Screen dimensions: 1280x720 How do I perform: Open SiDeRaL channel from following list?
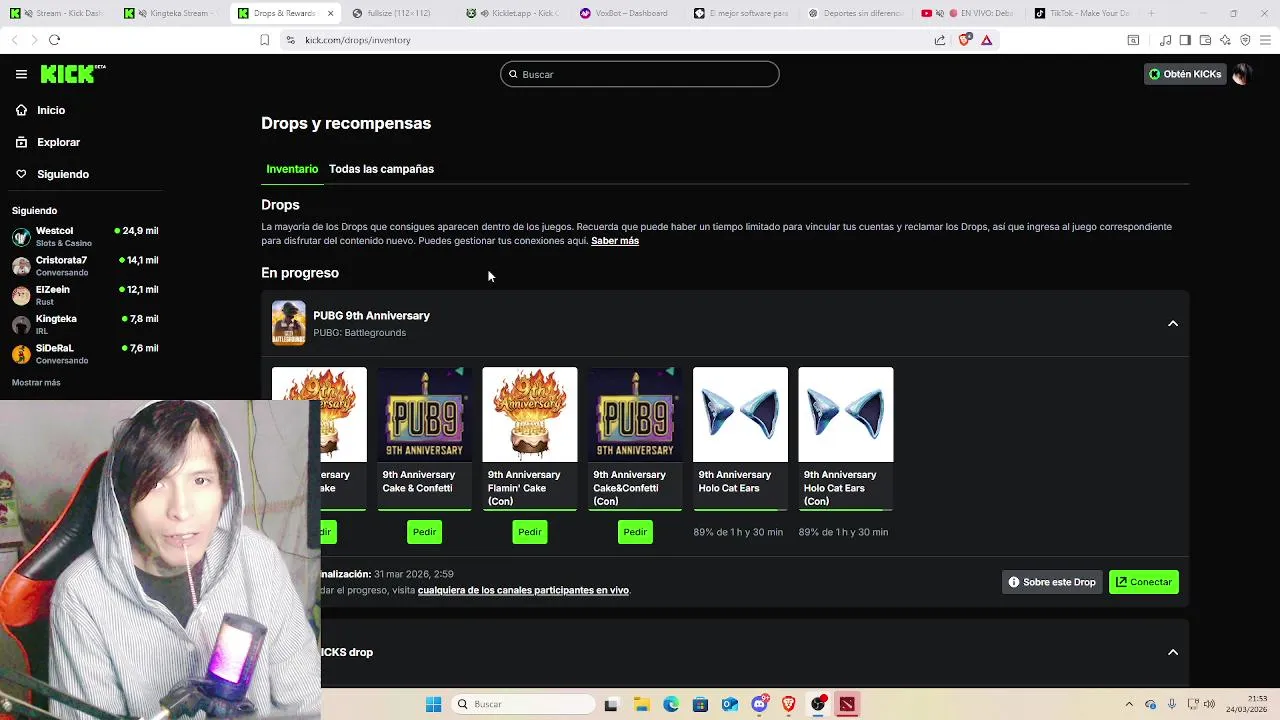[85, 354]
